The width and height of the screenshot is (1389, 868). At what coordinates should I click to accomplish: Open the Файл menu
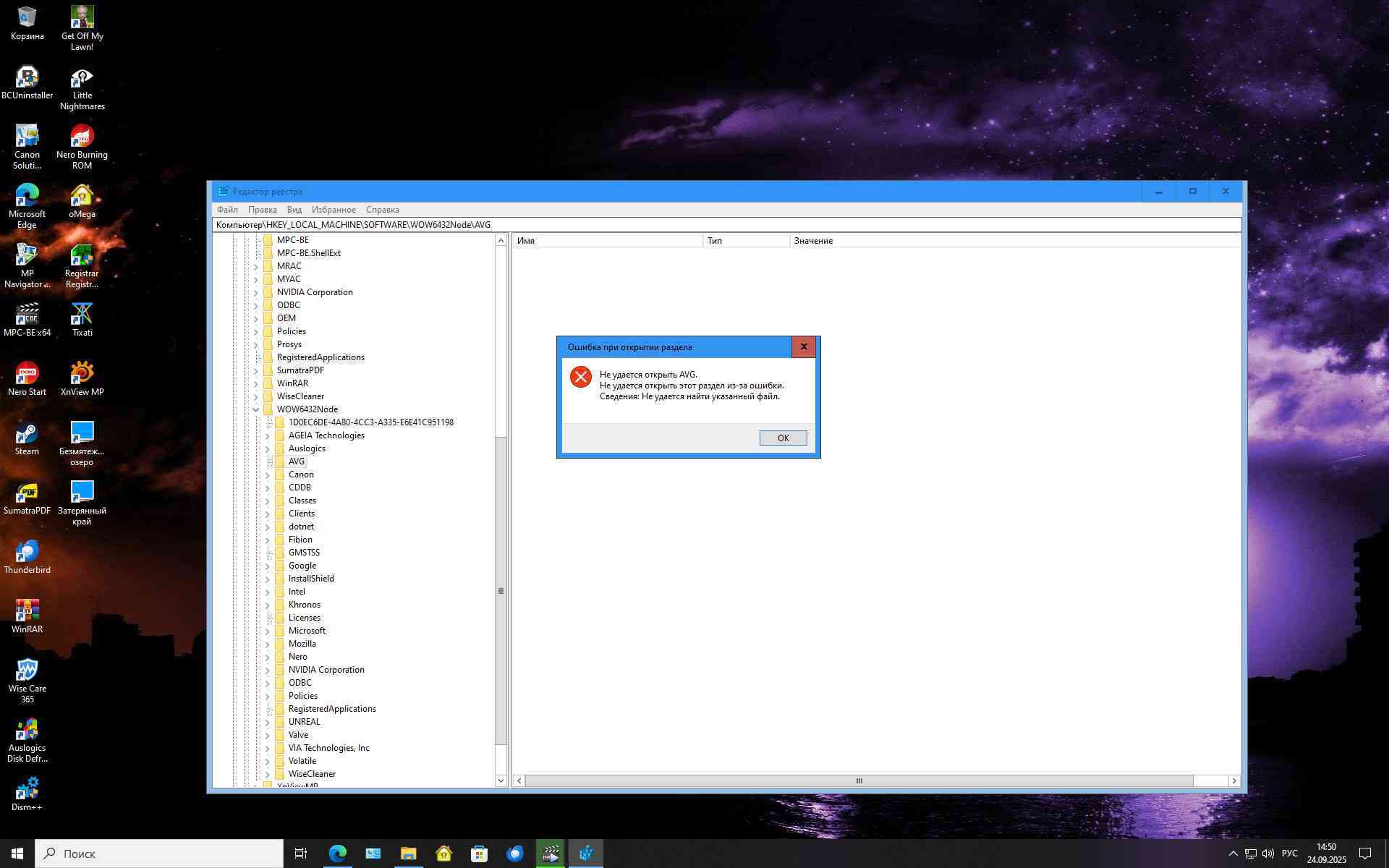[x=227, y=210]
